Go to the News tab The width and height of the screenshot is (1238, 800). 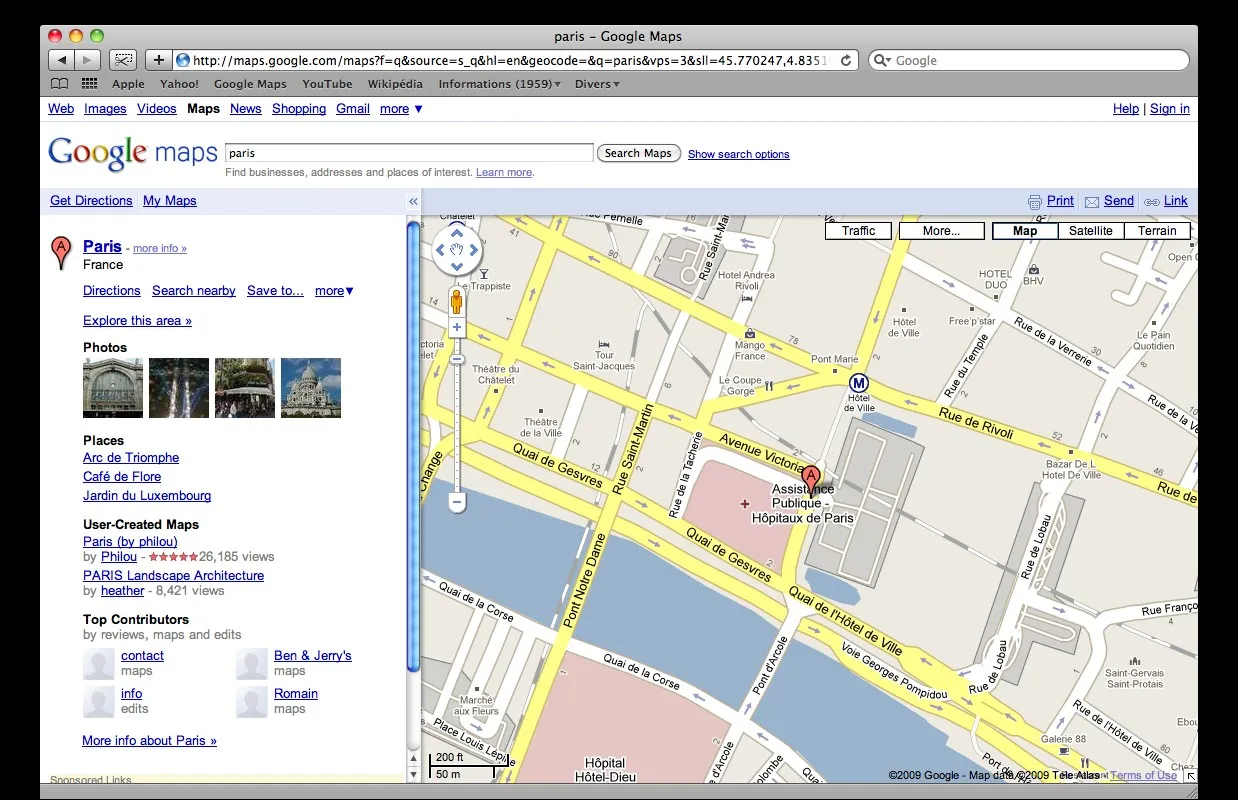[x=245, y=109]
